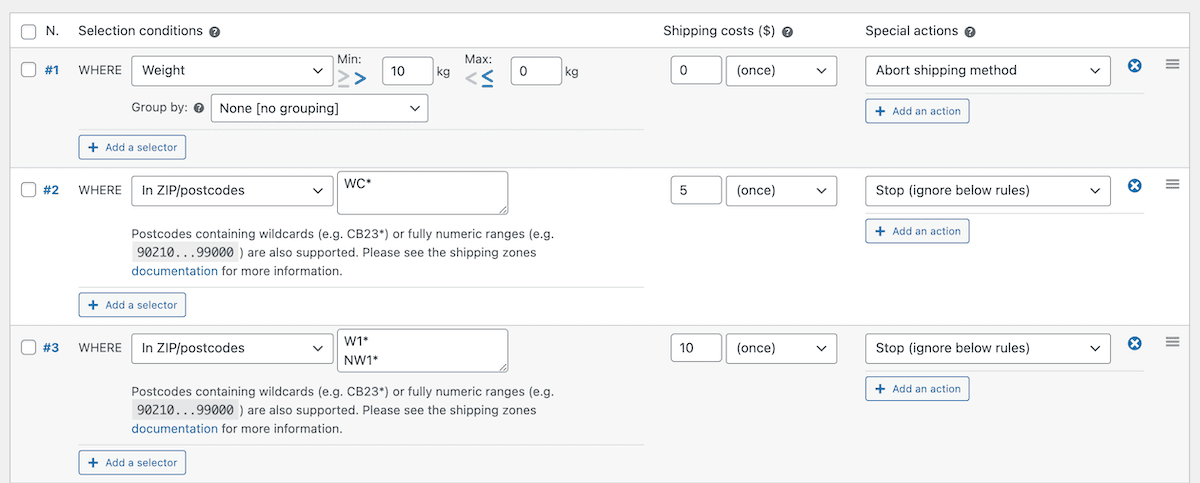
Task: Edit the WC* postcode textarea
Action: 423,192
